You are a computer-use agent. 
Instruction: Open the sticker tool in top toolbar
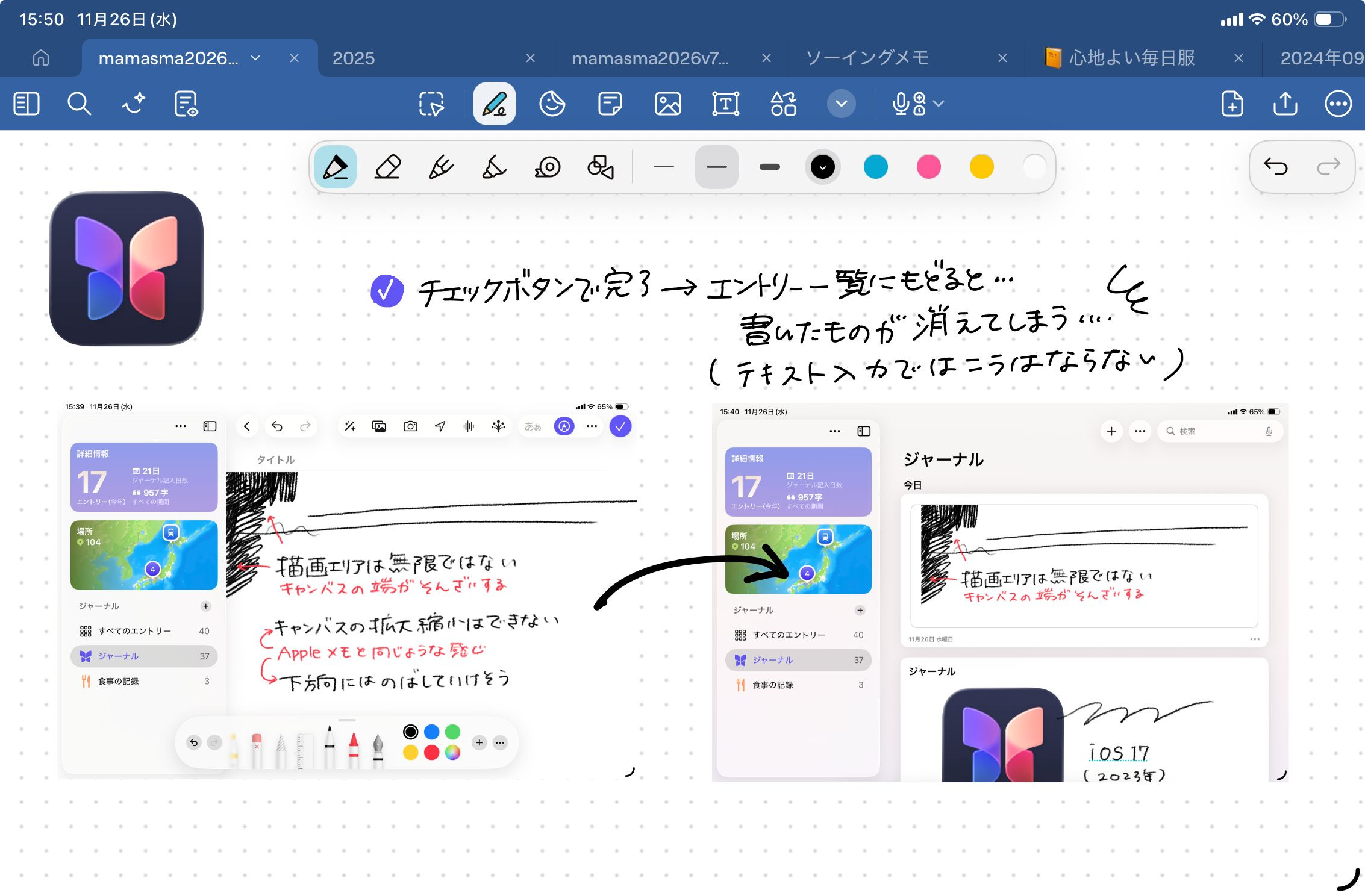click(x=552, y=104)
